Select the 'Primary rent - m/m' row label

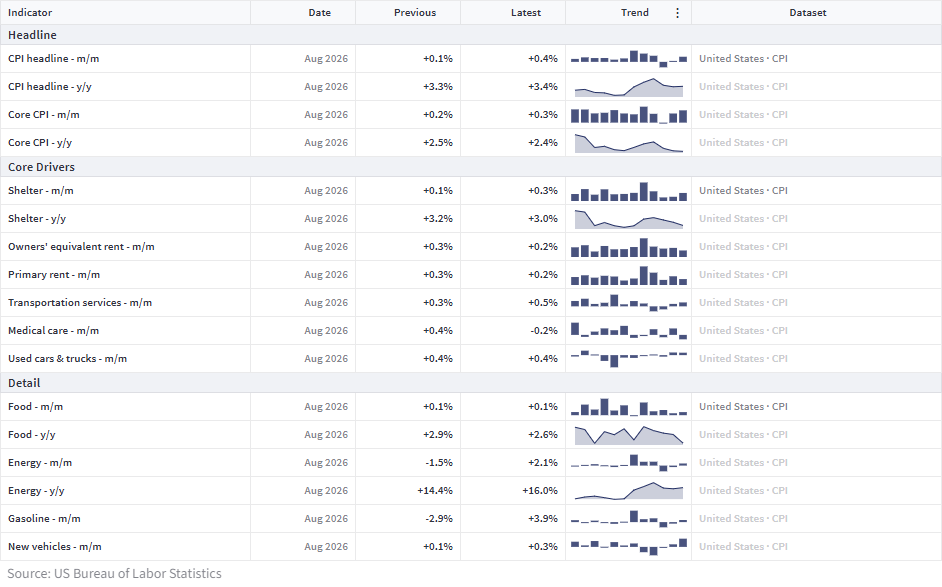tap(54, 275)
